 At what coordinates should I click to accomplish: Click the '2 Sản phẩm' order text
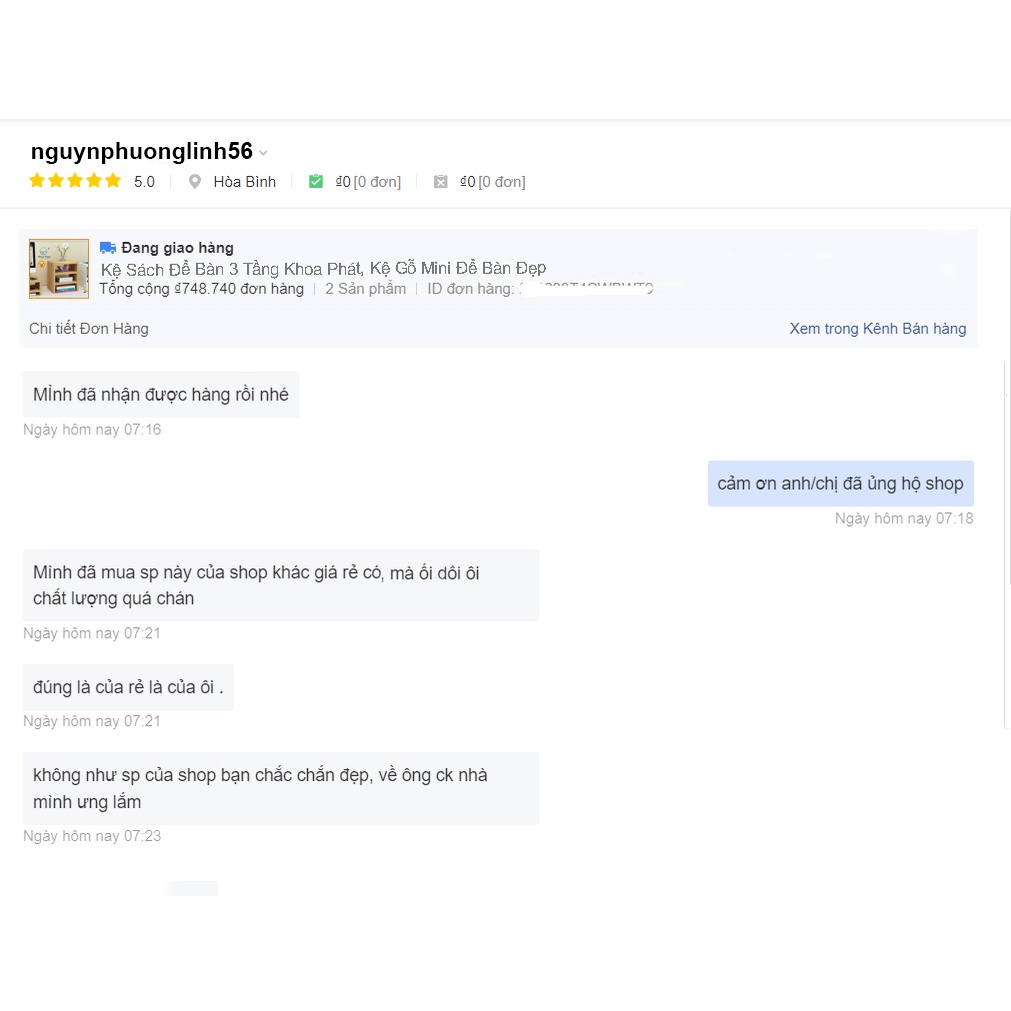point(365,289)
